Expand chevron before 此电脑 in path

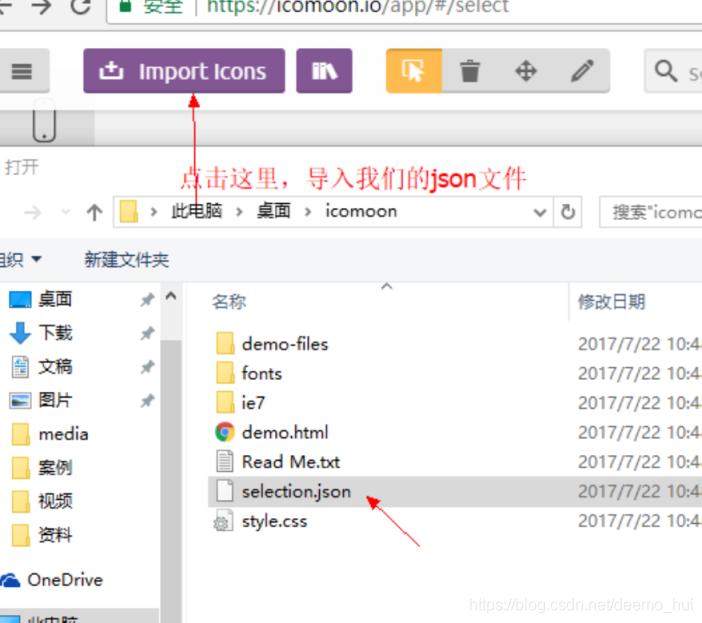point(154,211)
